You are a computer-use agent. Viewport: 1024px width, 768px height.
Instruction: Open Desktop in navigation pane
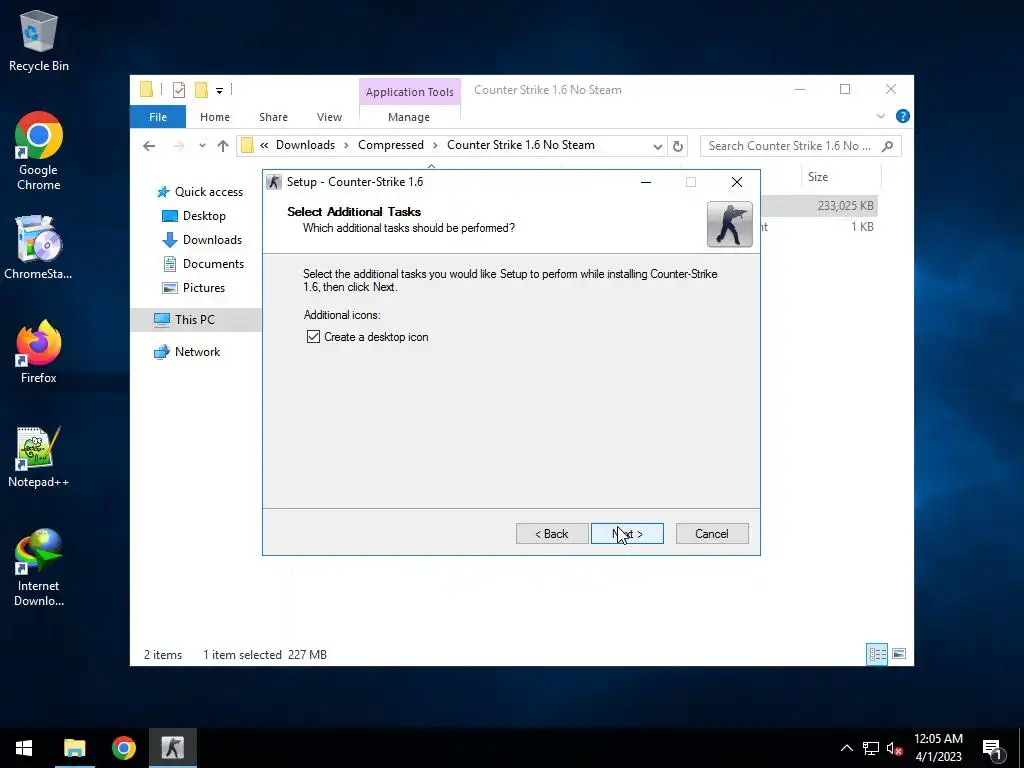click(x=194, y=216)
